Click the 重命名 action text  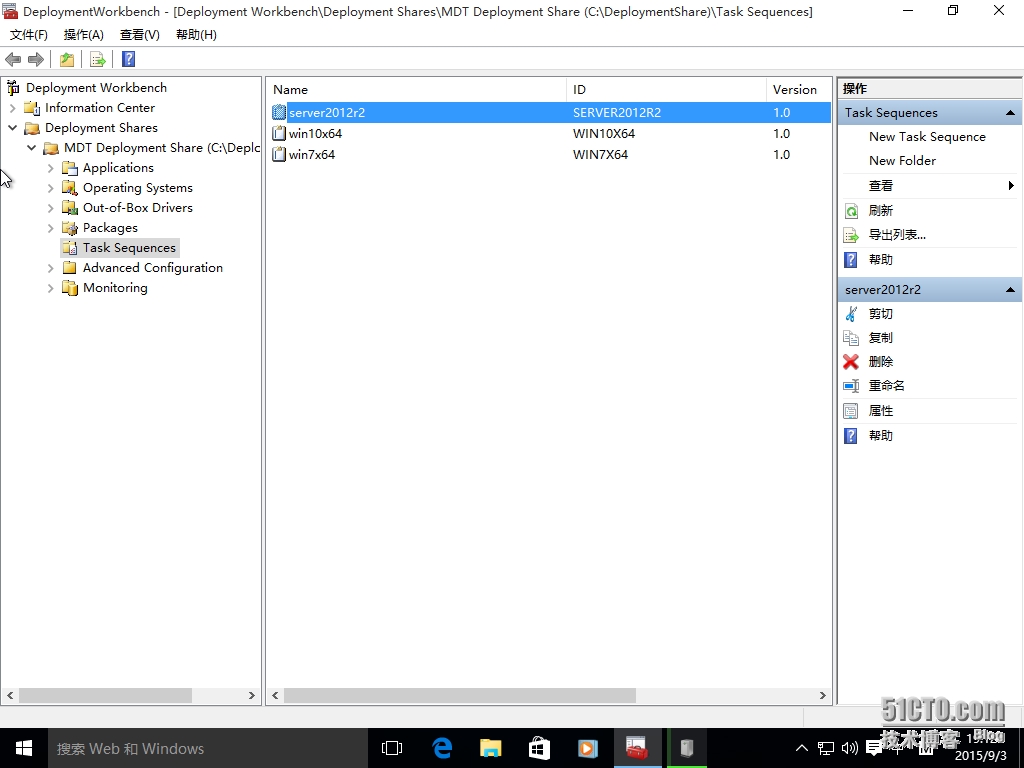coord(886,386)
